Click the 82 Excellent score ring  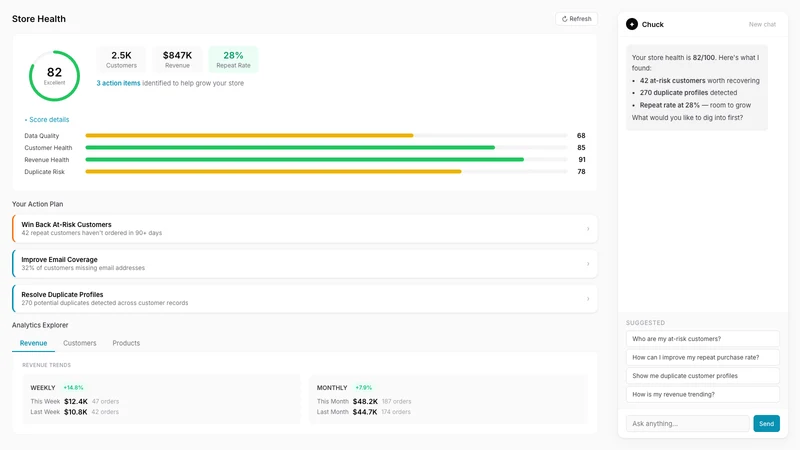[54, 76]
